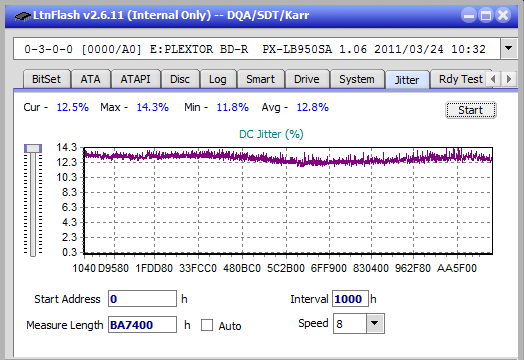Switch to the Log tab
Image resolution: width=524 pixels, height=360 pixels.
coord(218,79)
